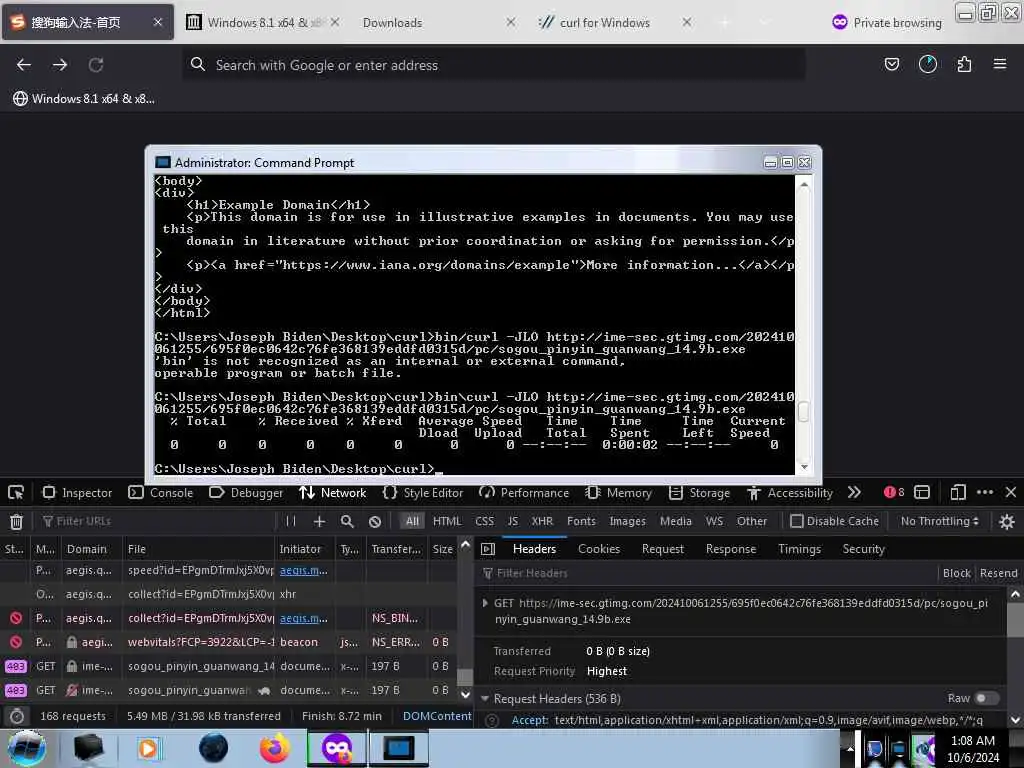The height and width of the screenshot is (768, 1024).
Task: Open DevTools customize three-dot menu
Action: tap(985, 492)
